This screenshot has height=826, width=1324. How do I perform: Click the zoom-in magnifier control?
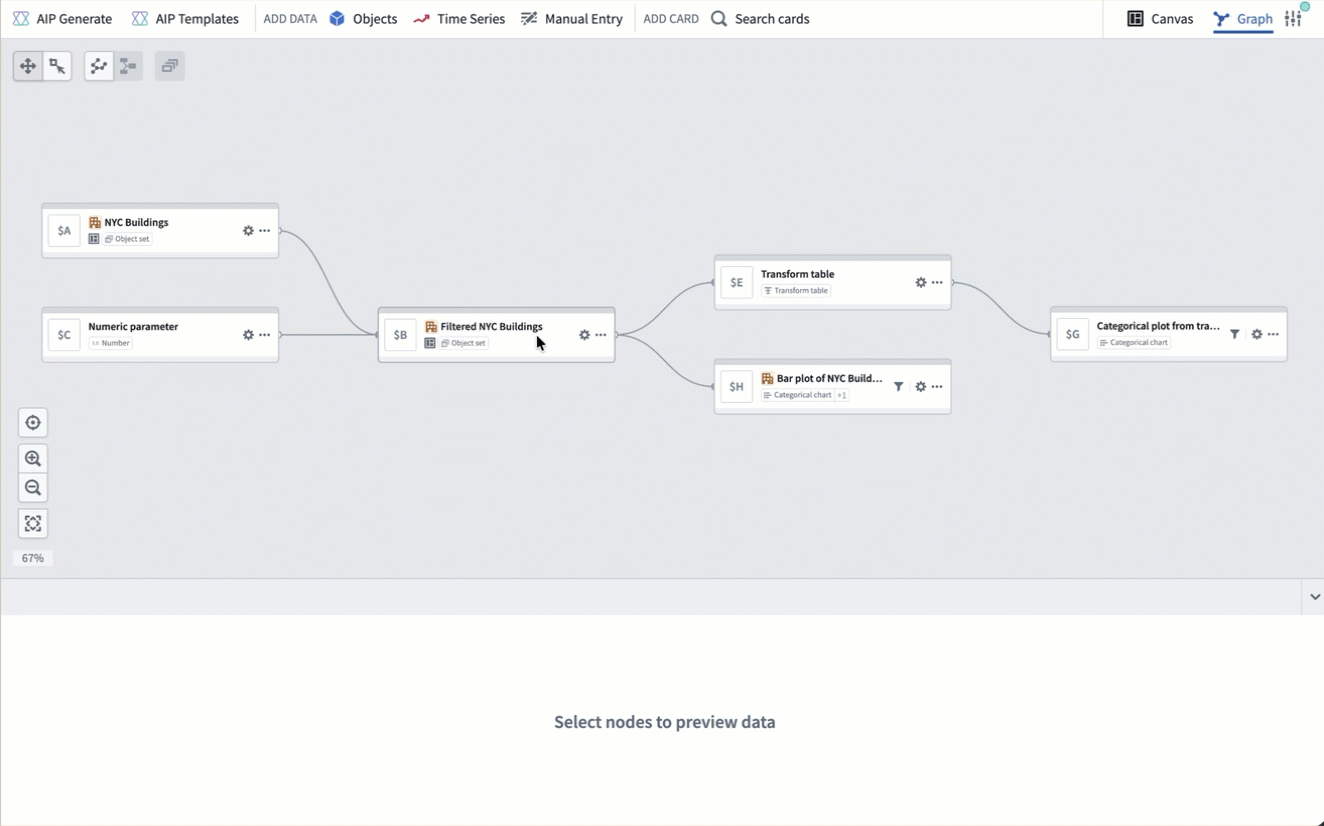32,458
